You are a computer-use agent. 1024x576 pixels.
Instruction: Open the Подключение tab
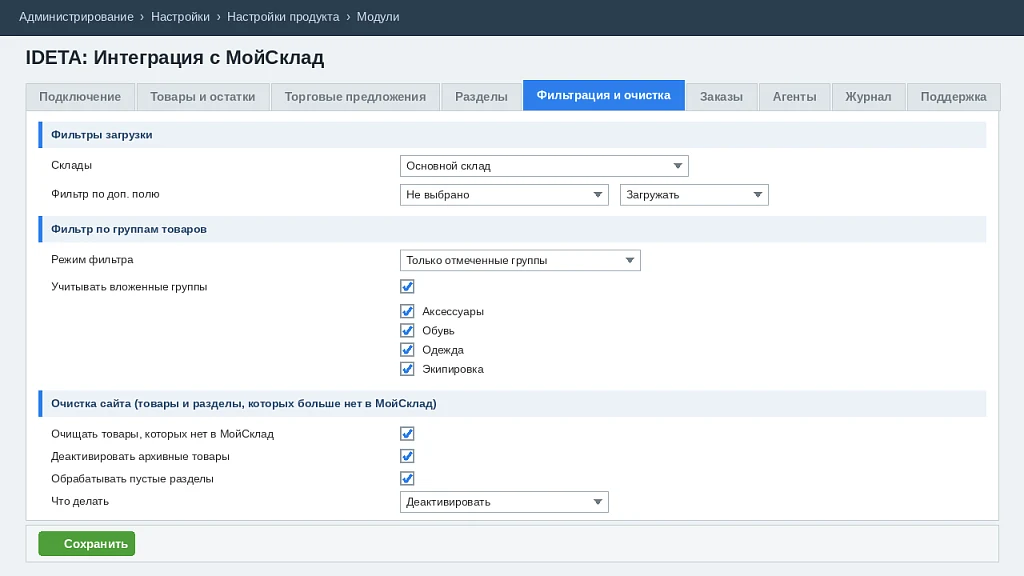point(80,97)
